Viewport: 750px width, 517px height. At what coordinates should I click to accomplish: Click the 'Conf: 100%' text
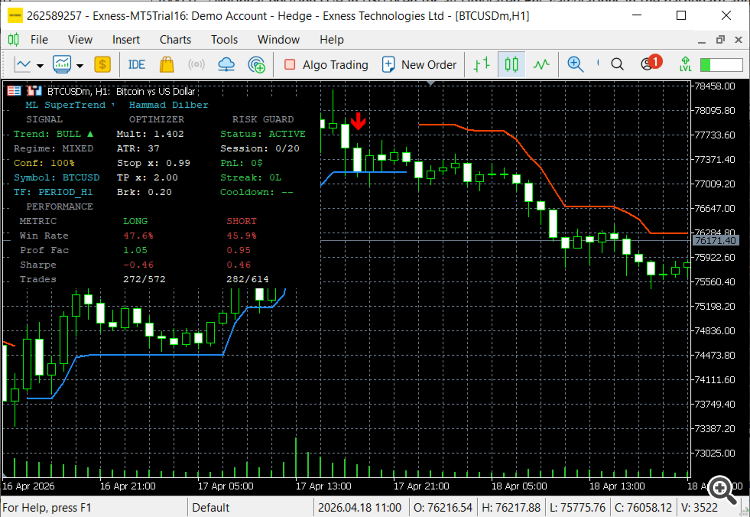pyautogui.click(x=44, y=163)
